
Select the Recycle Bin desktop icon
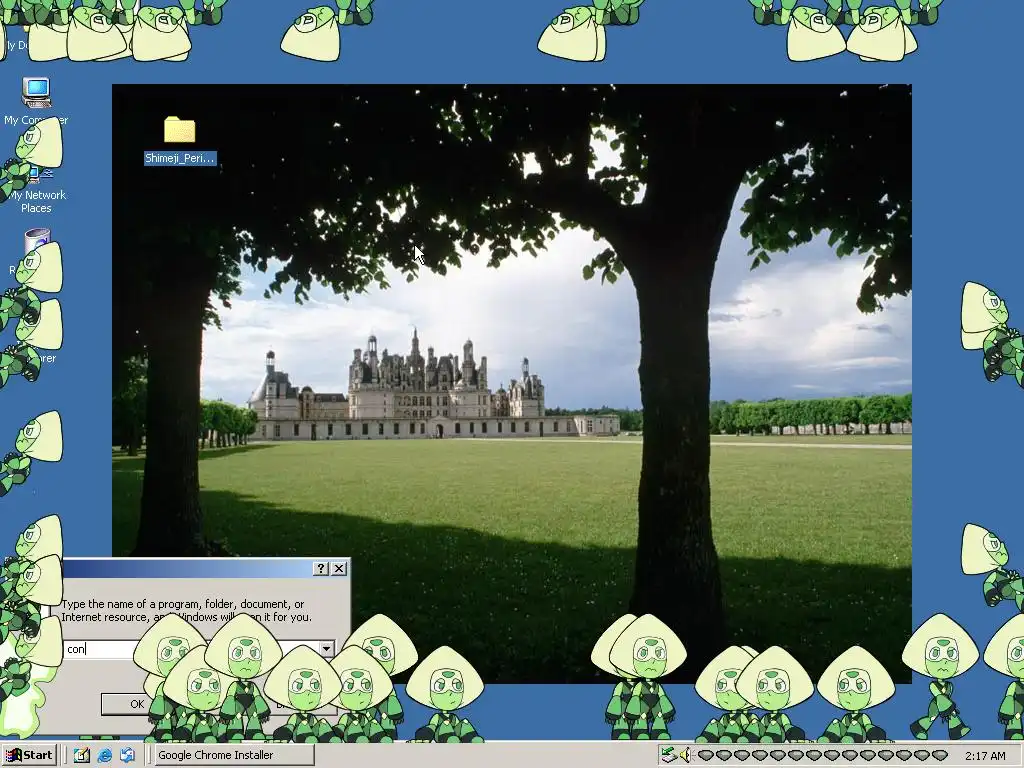pos(37,250)
